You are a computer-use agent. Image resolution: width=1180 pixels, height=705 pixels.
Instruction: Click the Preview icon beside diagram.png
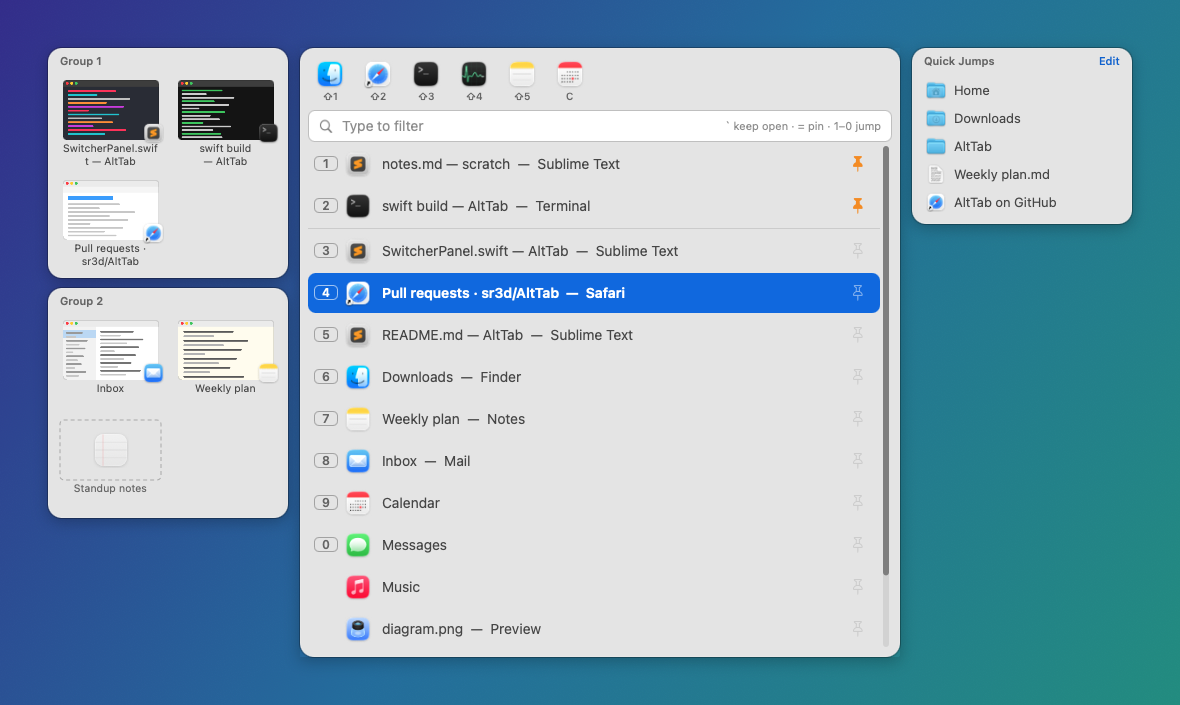click(x=358, y=629)
